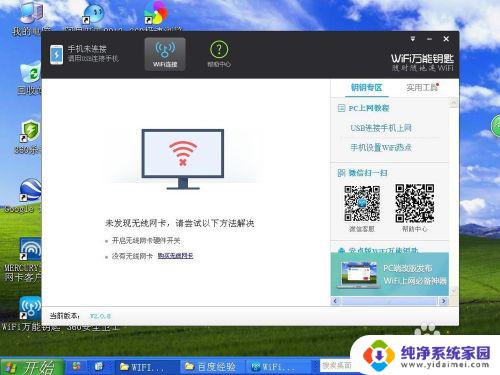The height and width of the screenshot is (375, 500).
Task: Click sidebar scrollbar up arrow
Action: [x=453, y=103]
